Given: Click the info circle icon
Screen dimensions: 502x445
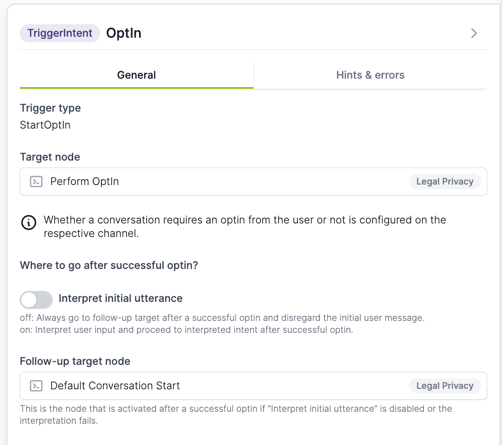Looking at the screenshot, I should click(x=29, y=222).
